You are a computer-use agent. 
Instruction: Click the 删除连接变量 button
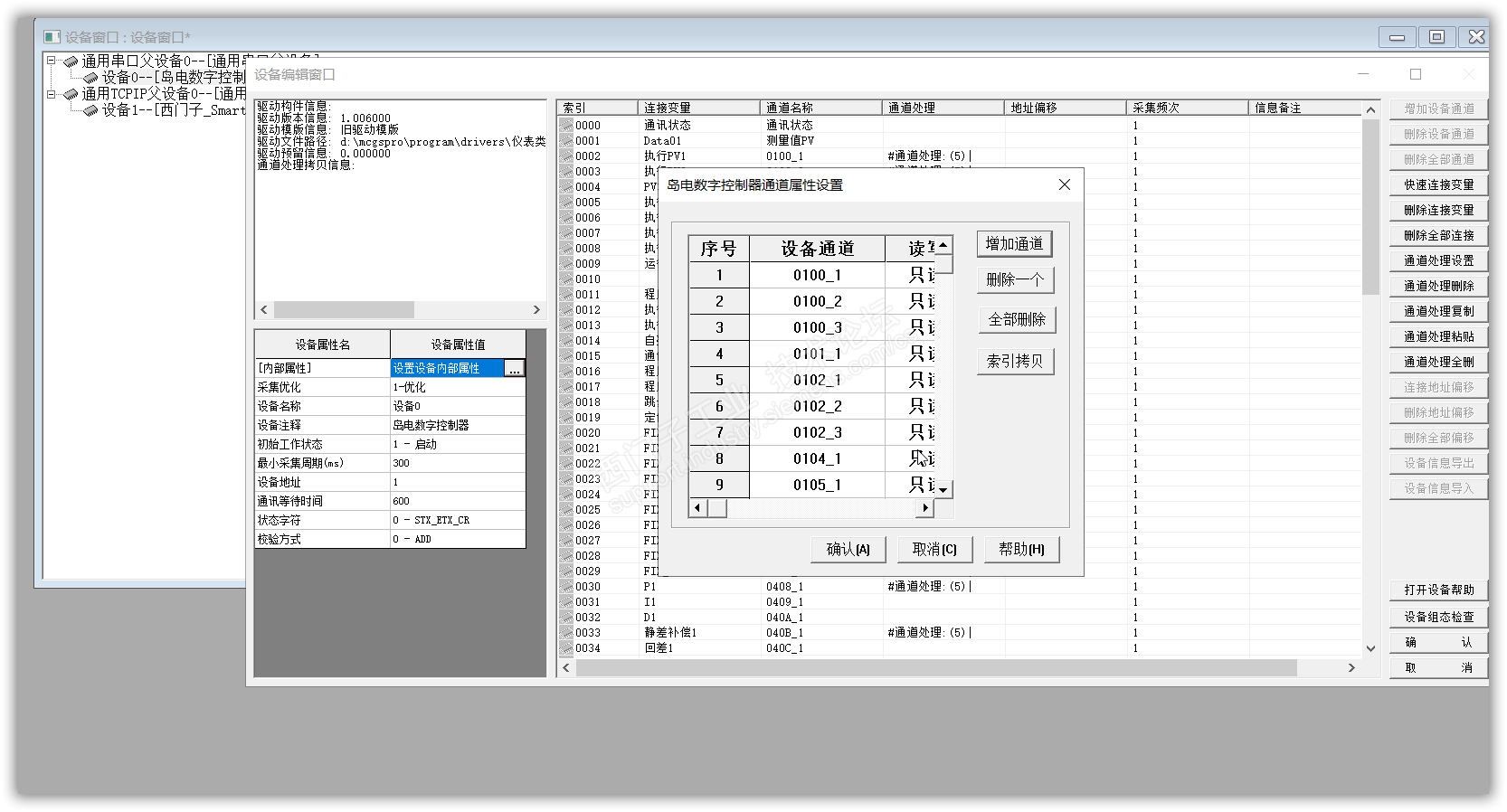pos(1438,210)
